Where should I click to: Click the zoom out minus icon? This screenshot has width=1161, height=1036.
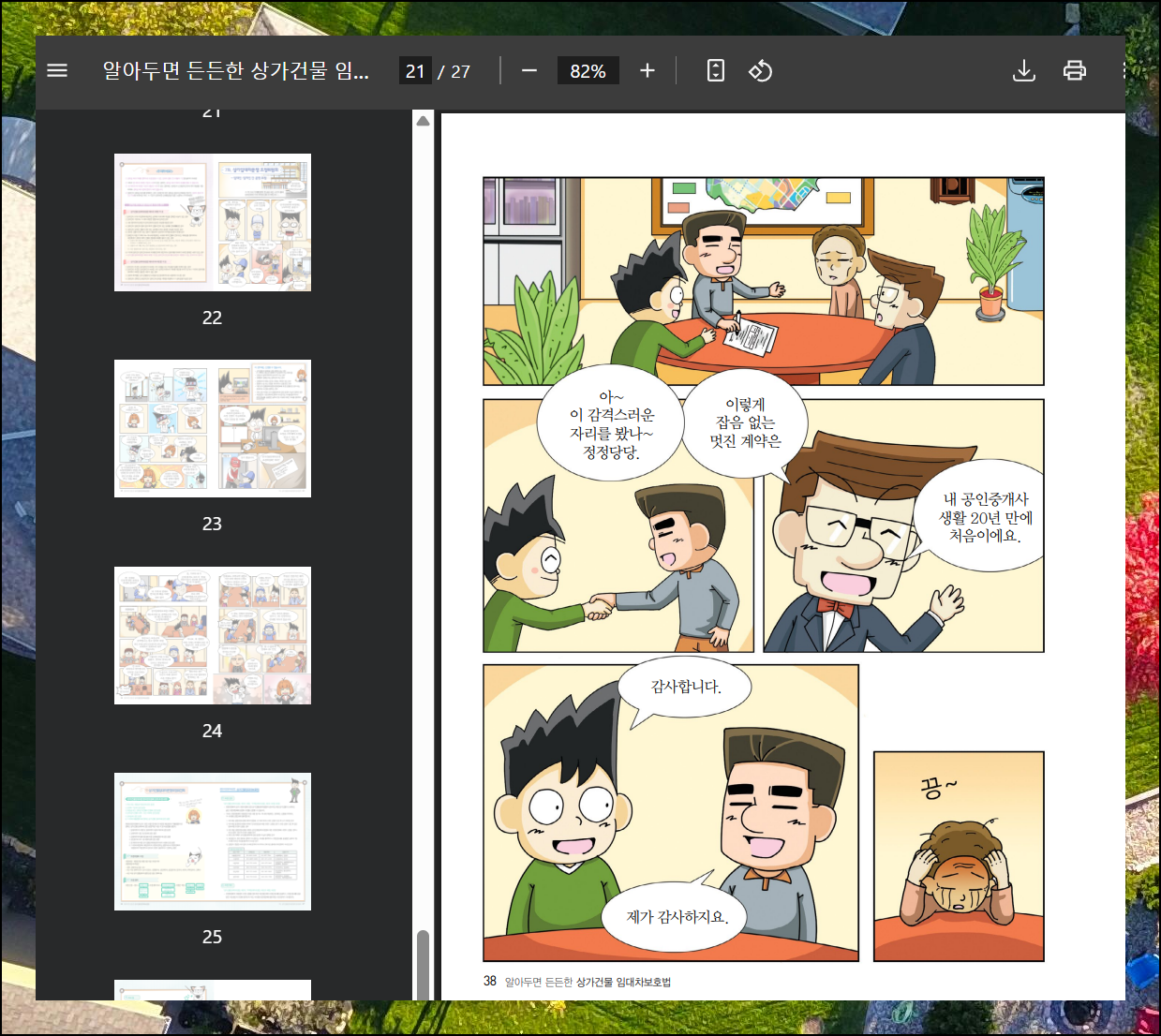[529, 70]
